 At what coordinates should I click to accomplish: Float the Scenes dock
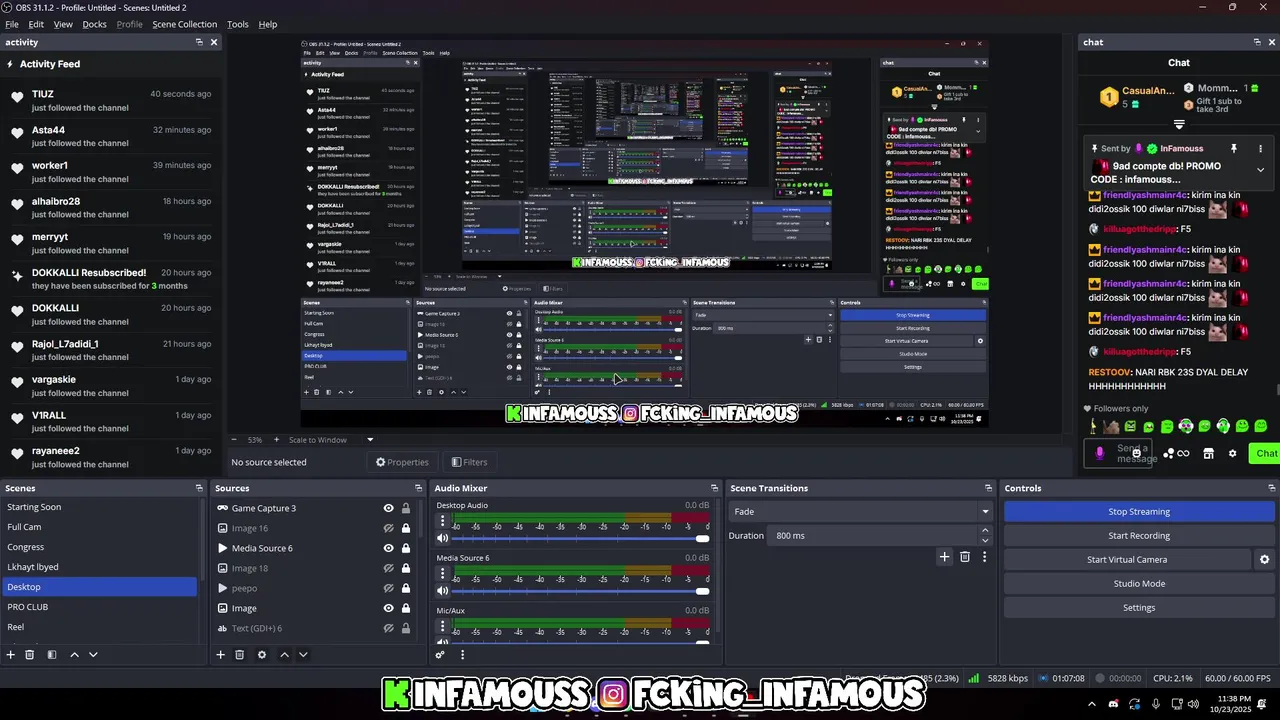coord(199,488)
